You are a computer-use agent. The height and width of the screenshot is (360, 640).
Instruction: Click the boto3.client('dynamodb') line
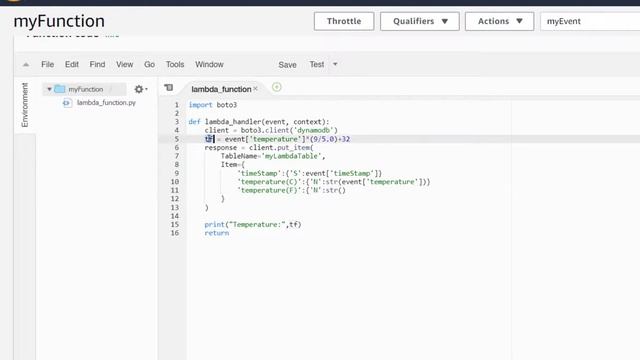(271, 130)
